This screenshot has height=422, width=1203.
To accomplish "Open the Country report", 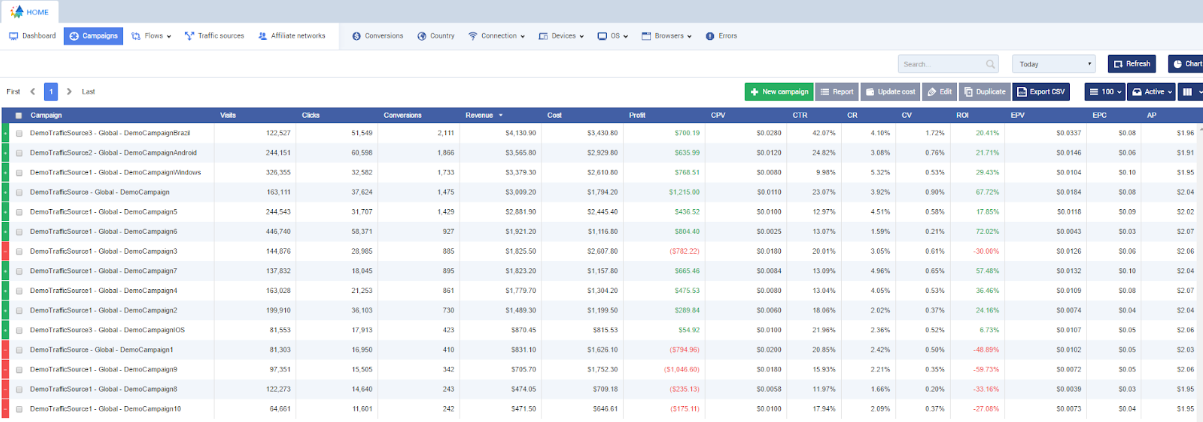I will point(436,36).
